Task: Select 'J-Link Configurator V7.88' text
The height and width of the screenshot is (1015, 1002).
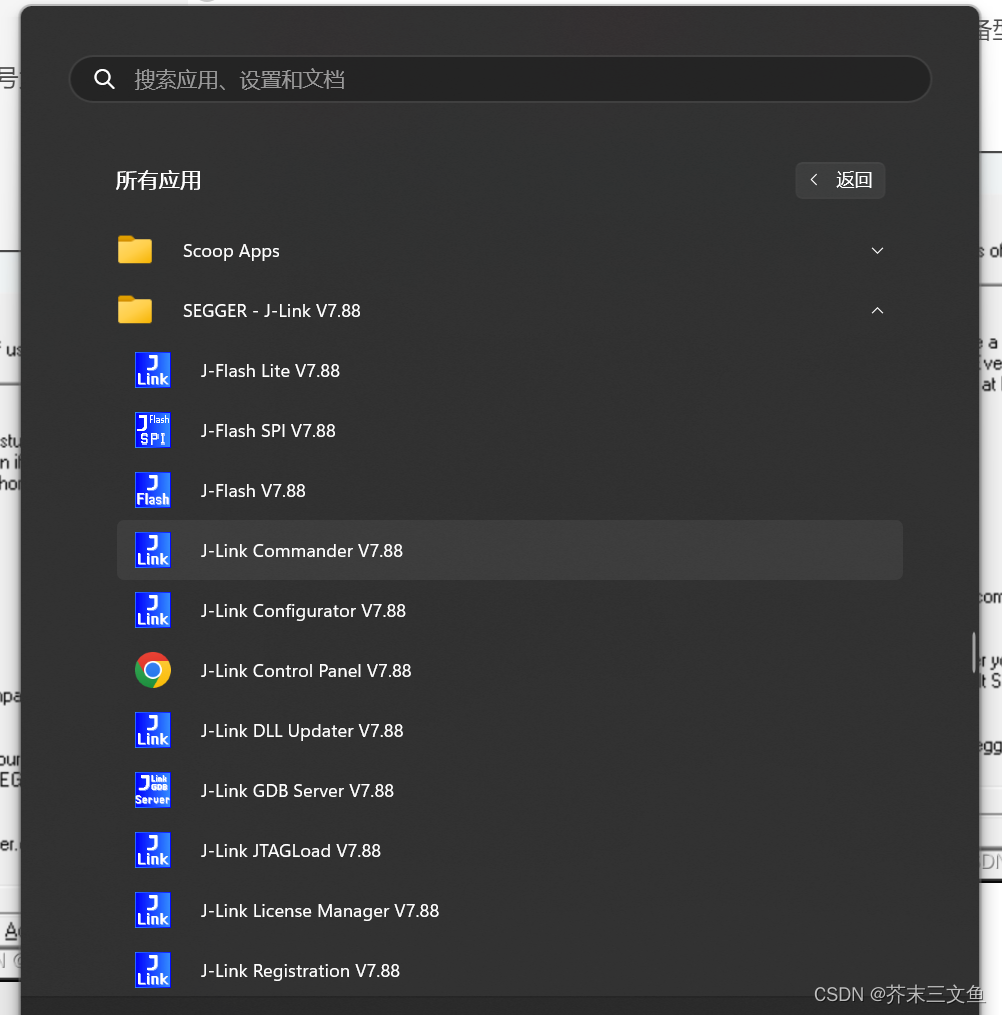Action: click(303, 611)
